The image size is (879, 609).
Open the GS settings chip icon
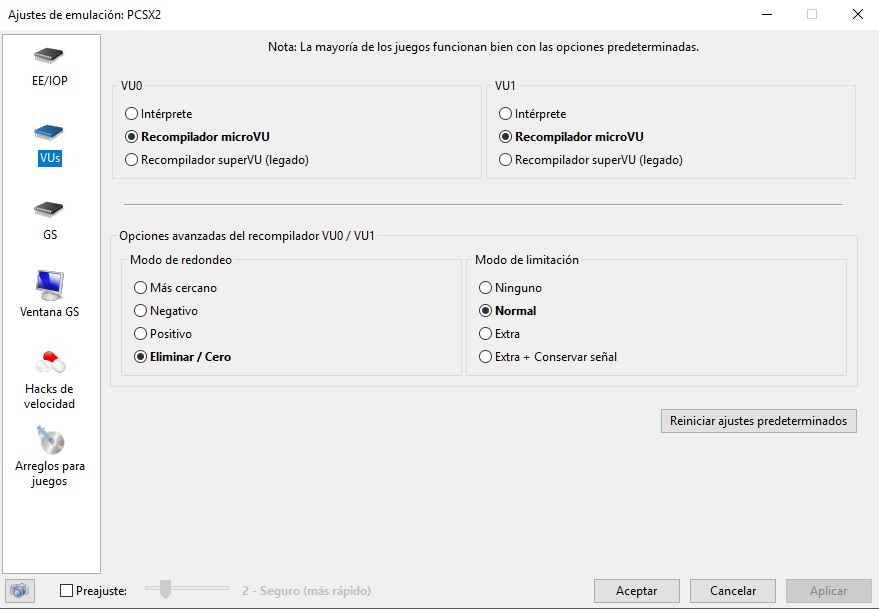50,211
